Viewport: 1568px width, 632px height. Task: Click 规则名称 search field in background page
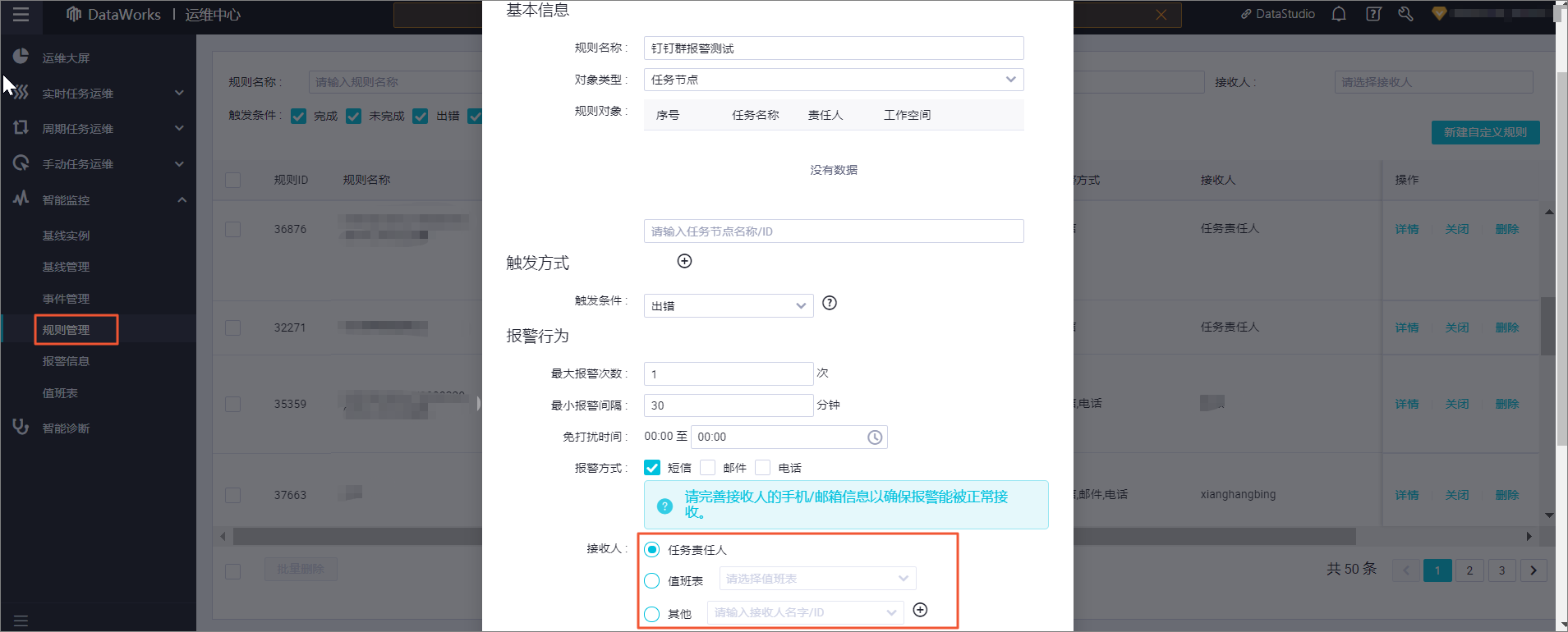pyautogui.click(x=395, y=82)
